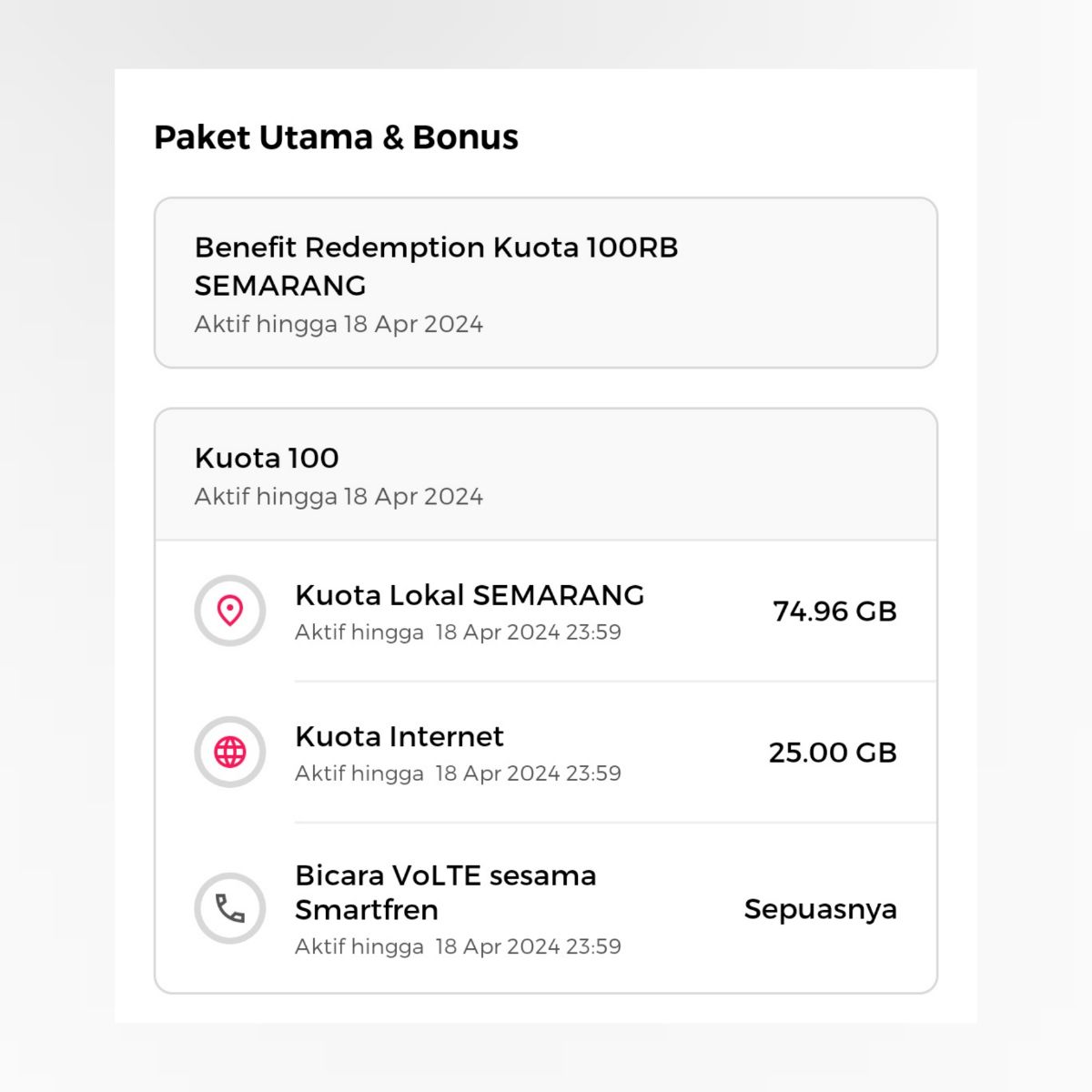Click the pink location pin icon

(230, 611)
